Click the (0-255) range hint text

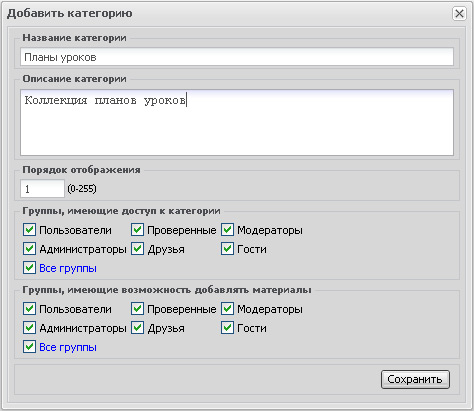(82, 189)
